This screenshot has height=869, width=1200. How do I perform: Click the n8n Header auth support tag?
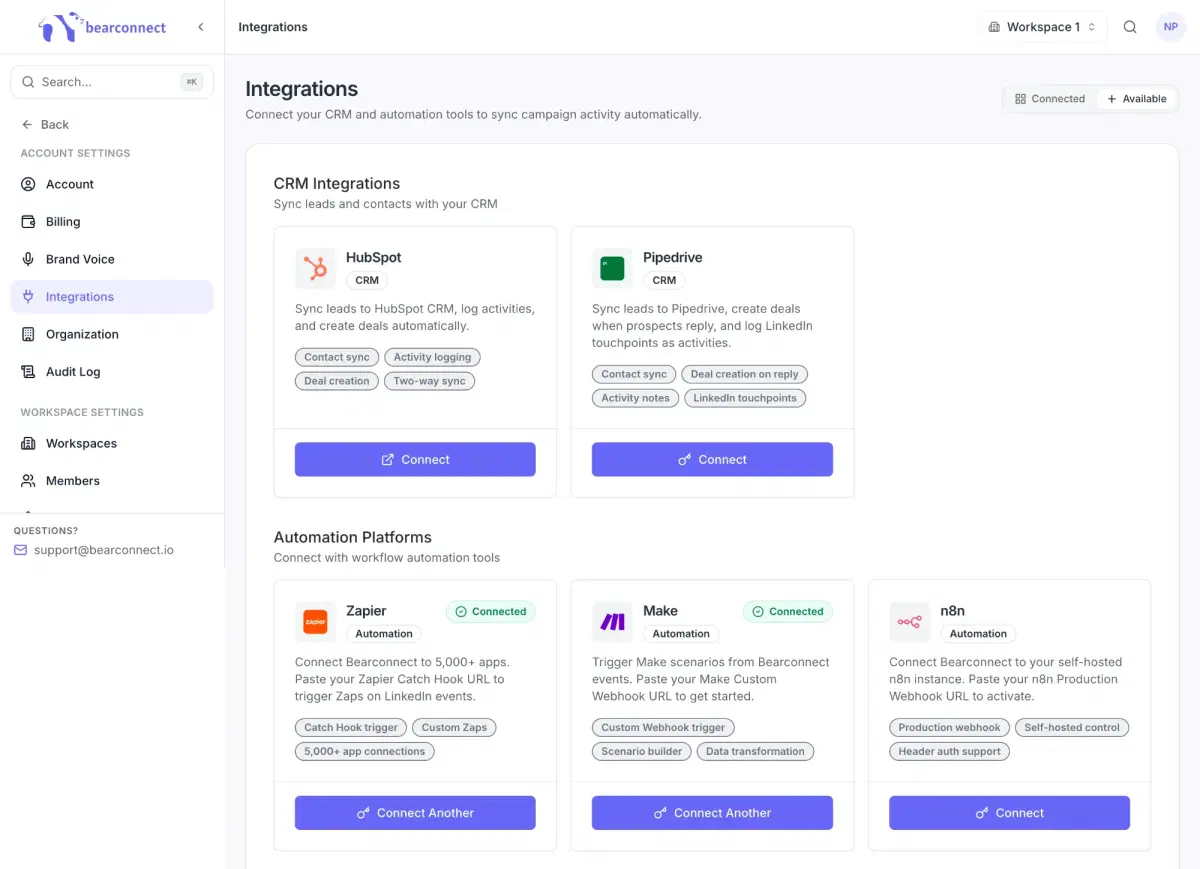tap(949, 751)
